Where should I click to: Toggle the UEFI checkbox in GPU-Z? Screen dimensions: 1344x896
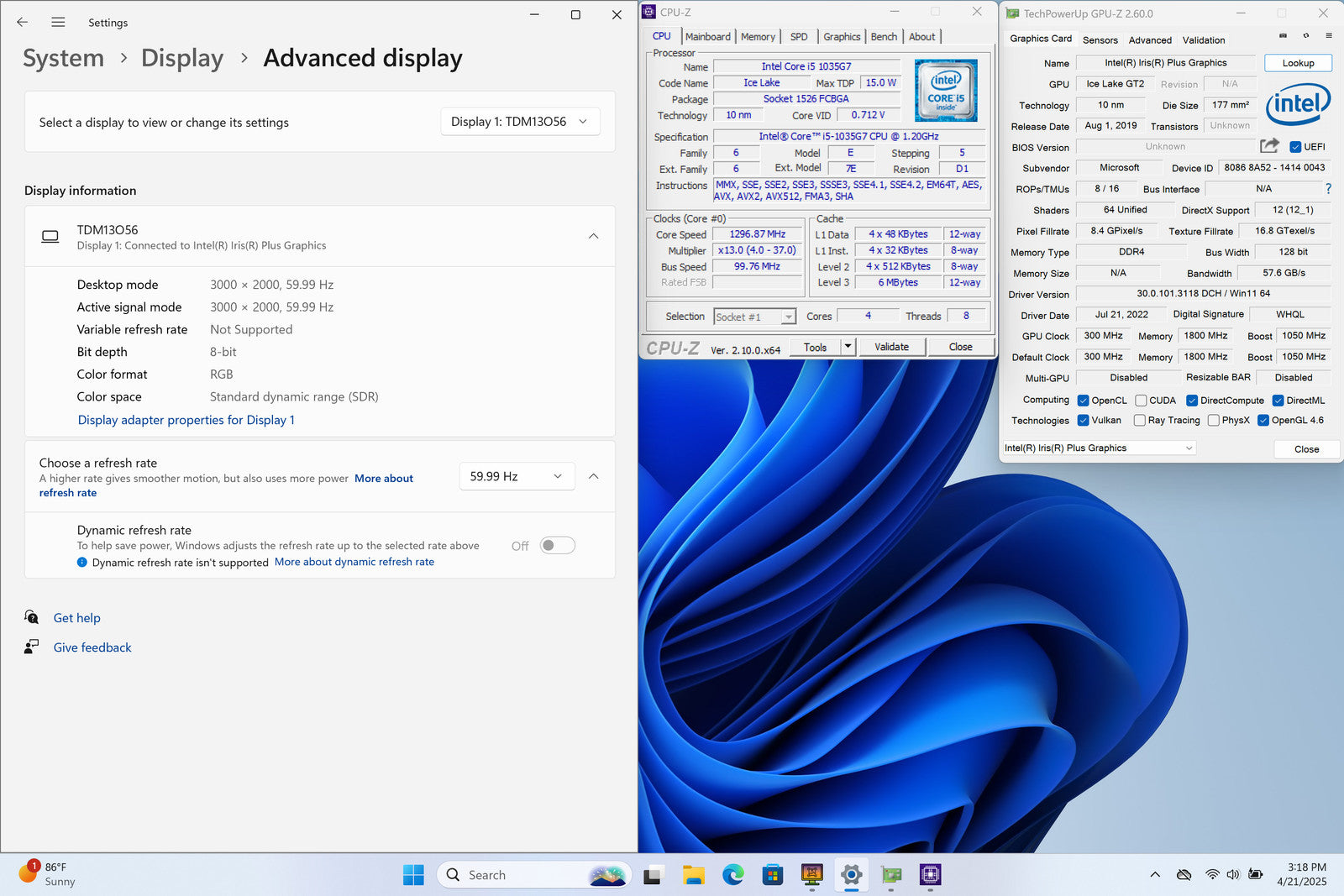1295,147
